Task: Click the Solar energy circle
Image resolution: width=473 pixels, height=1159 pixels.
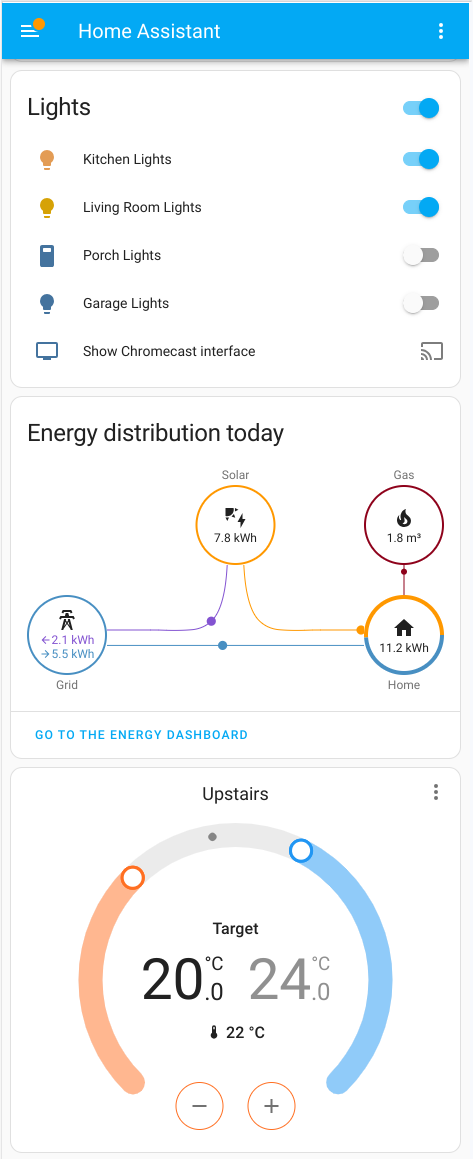Action: 235,525
